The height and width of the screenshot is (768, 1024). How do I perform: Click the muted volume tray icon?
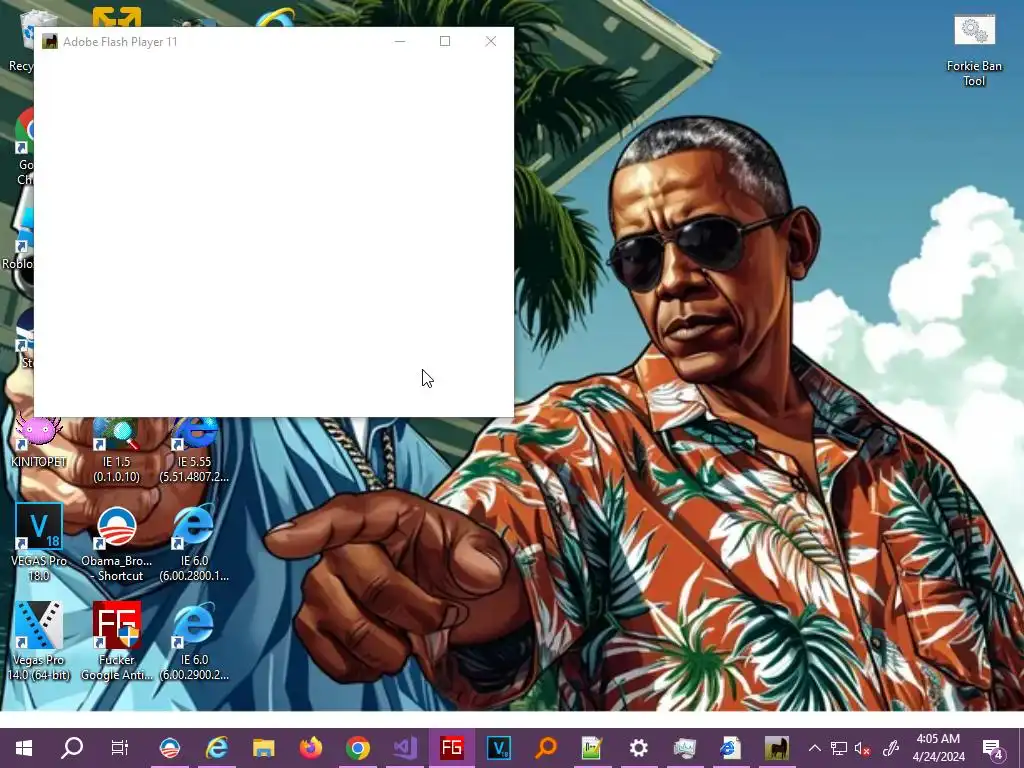(x=863, y=748)
